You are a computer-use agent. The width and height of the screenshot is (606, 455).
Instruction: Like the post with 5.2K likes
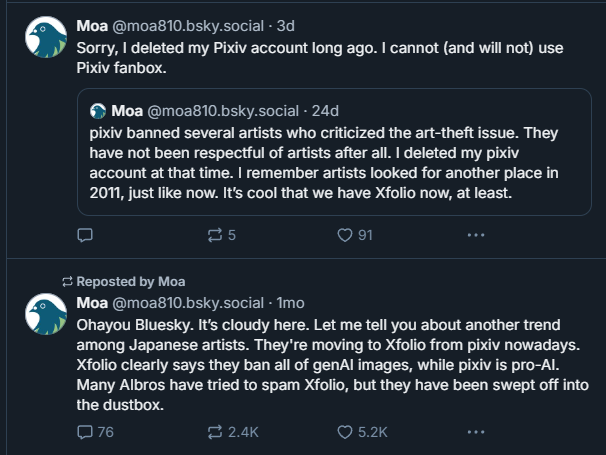click(345, 432)
